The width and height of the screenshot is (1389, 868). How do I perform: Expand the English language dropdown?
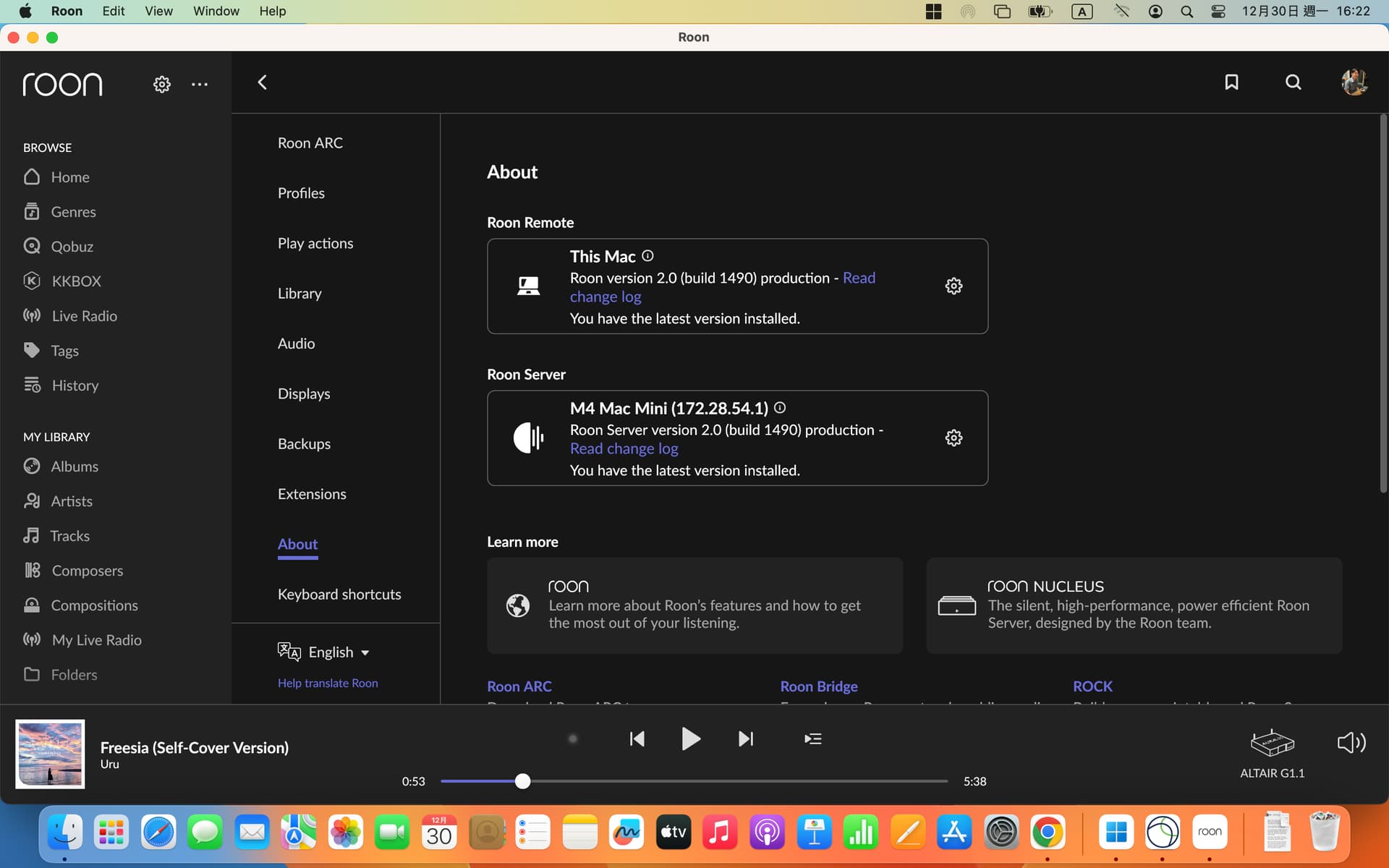tap(324, 652)
